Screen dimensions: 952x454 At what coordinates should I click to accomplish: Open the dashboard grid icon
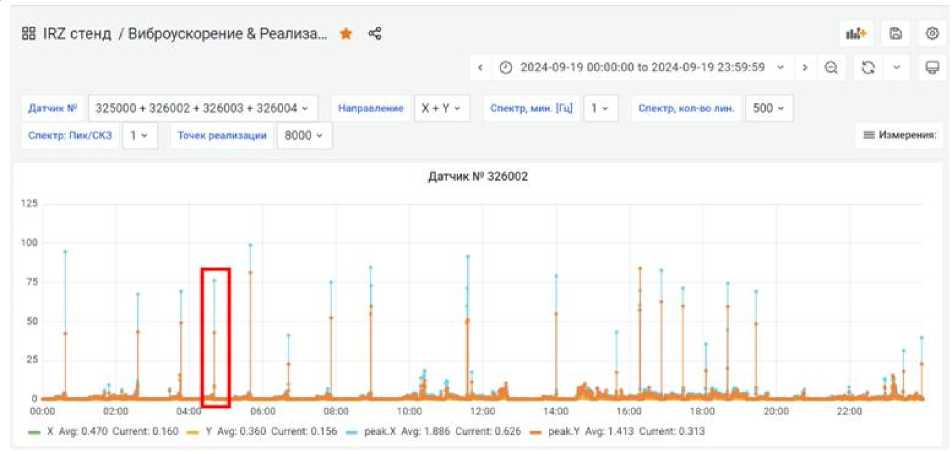pos(28,34)
